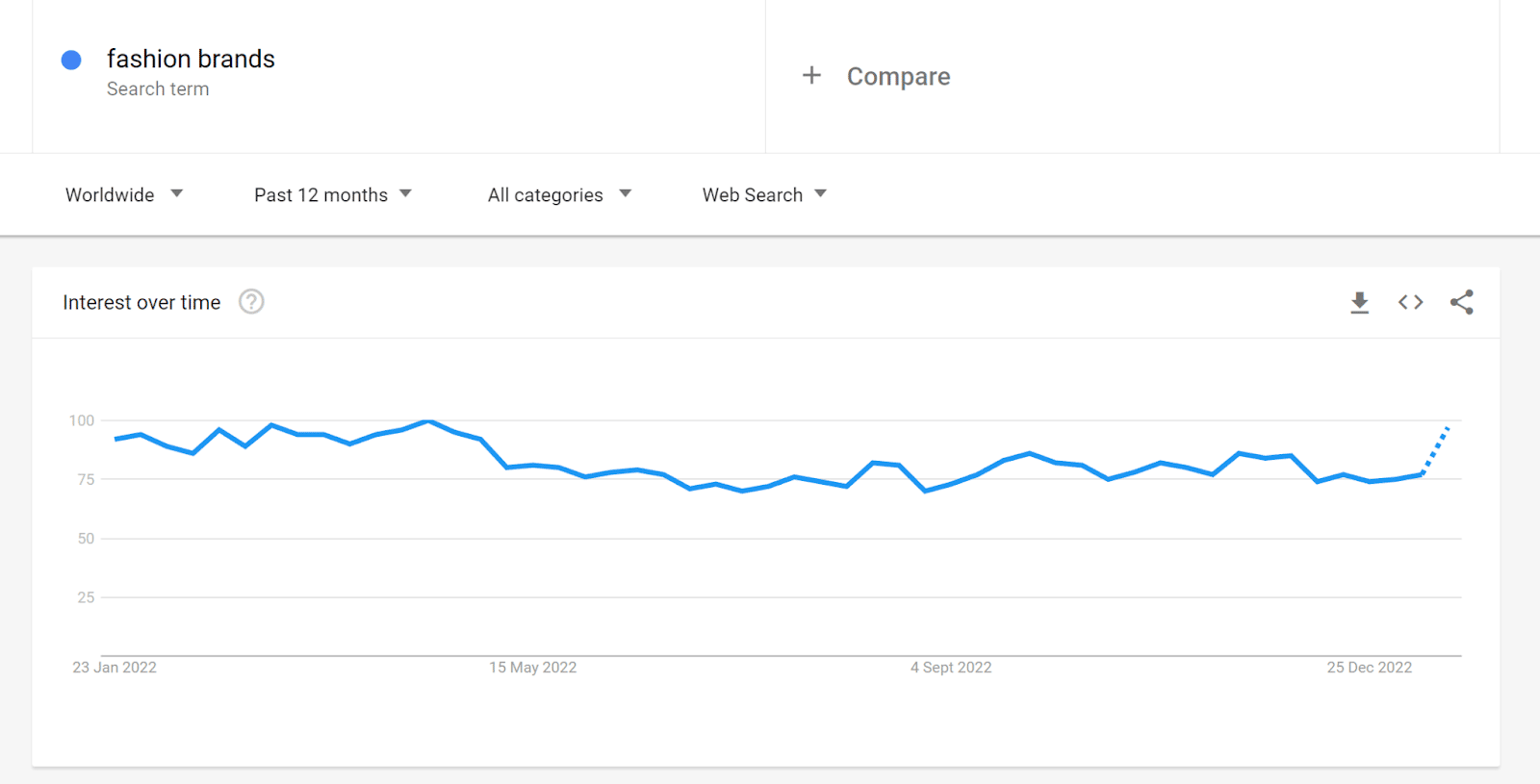Expand the Worldwide region dropdown arrow
The height and width of the screenshot is (784, 1540).
coord(177,193)
